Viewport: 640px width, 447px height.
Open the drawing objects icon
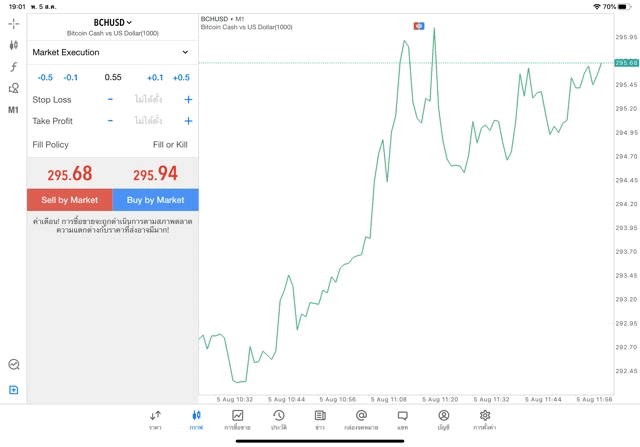tap(14, 88)
